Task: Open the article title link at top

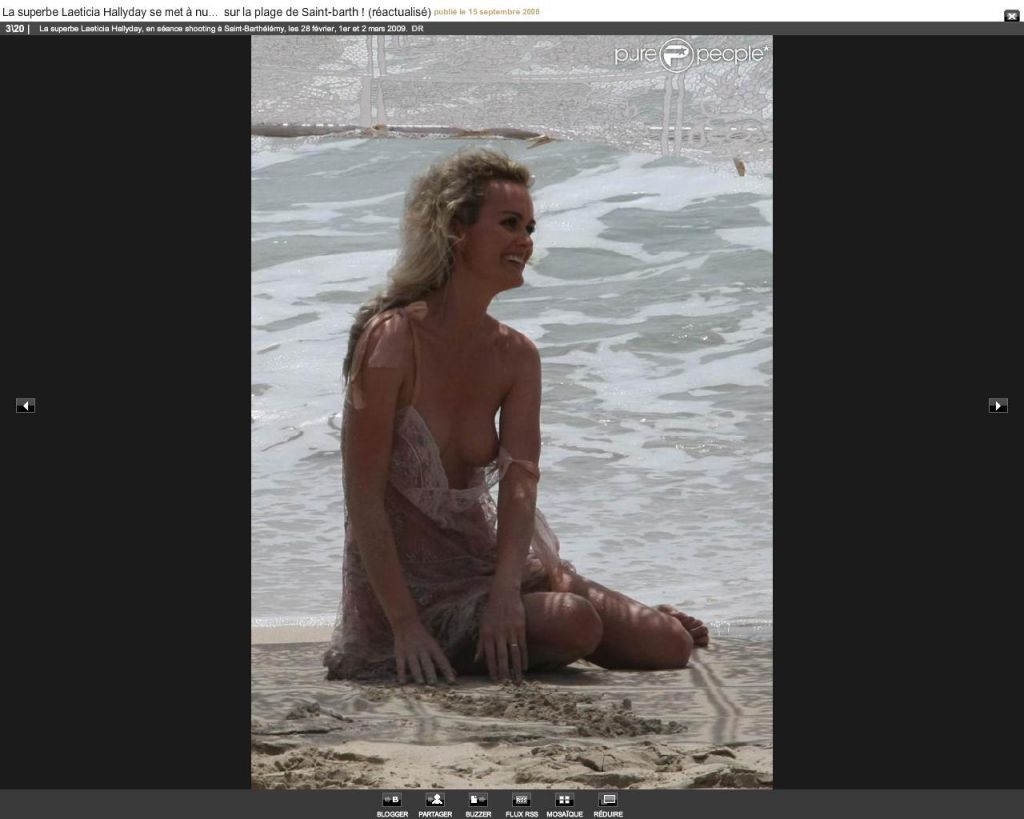Action: tap(216, 11)
